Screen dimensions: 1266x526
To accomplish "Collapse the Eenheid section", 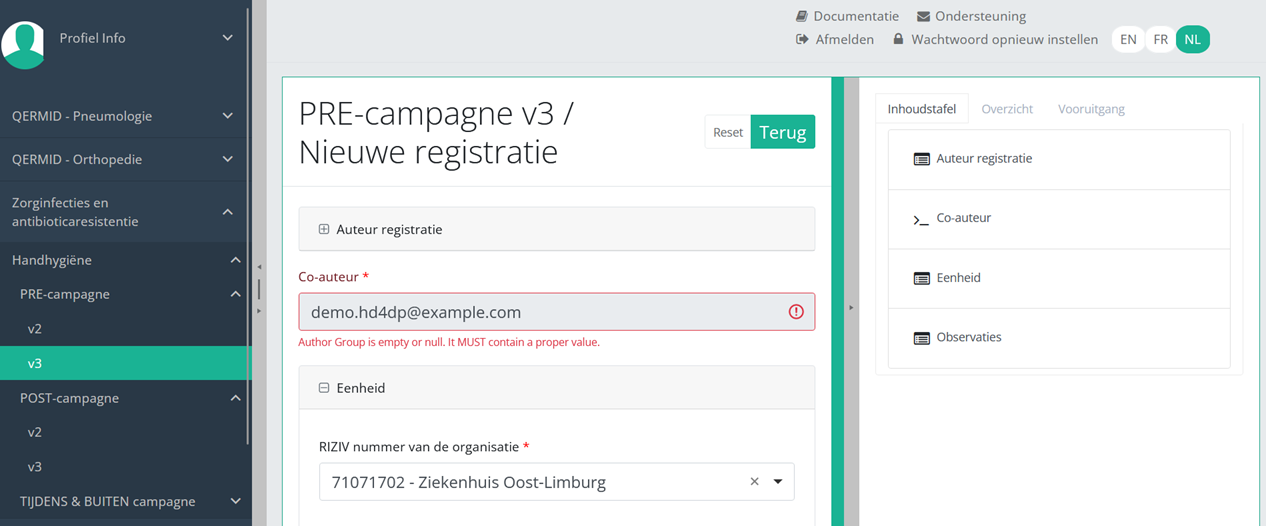I will point(324,388).
